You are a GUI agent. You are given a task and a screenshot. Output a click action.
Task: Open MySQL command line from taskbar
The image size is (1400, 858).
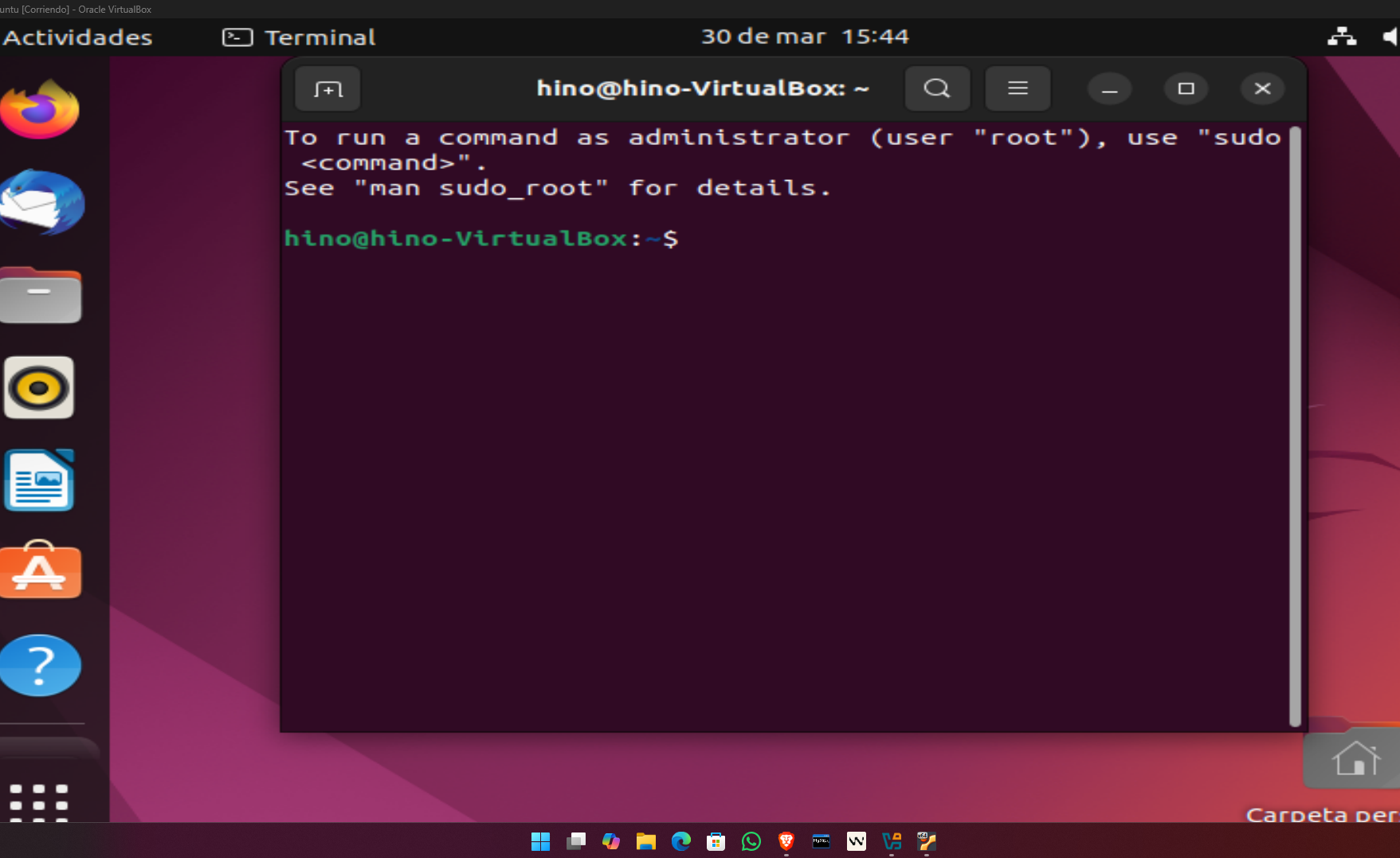coord(822,841)
